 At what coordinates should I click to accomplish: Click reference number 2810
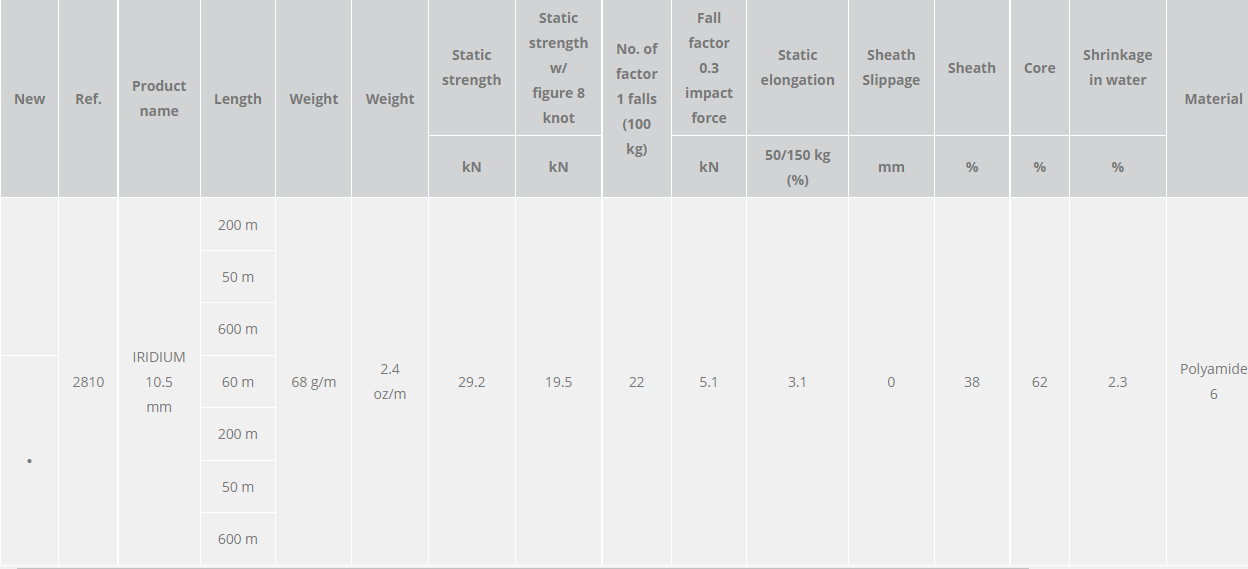[88, 382]
